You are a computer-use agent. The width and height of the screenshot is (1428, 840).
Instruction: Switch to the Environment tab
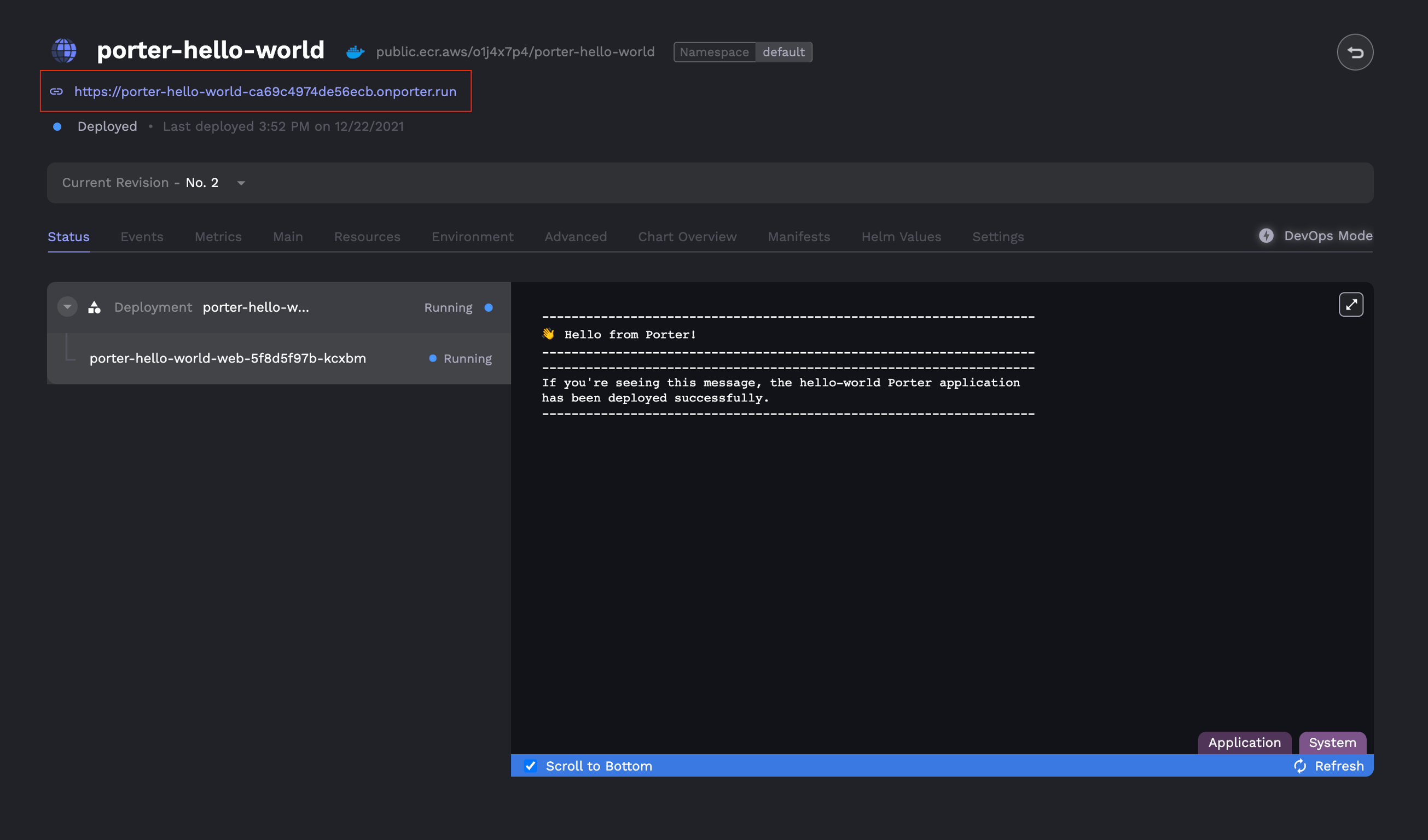click(x=473, y=237)
